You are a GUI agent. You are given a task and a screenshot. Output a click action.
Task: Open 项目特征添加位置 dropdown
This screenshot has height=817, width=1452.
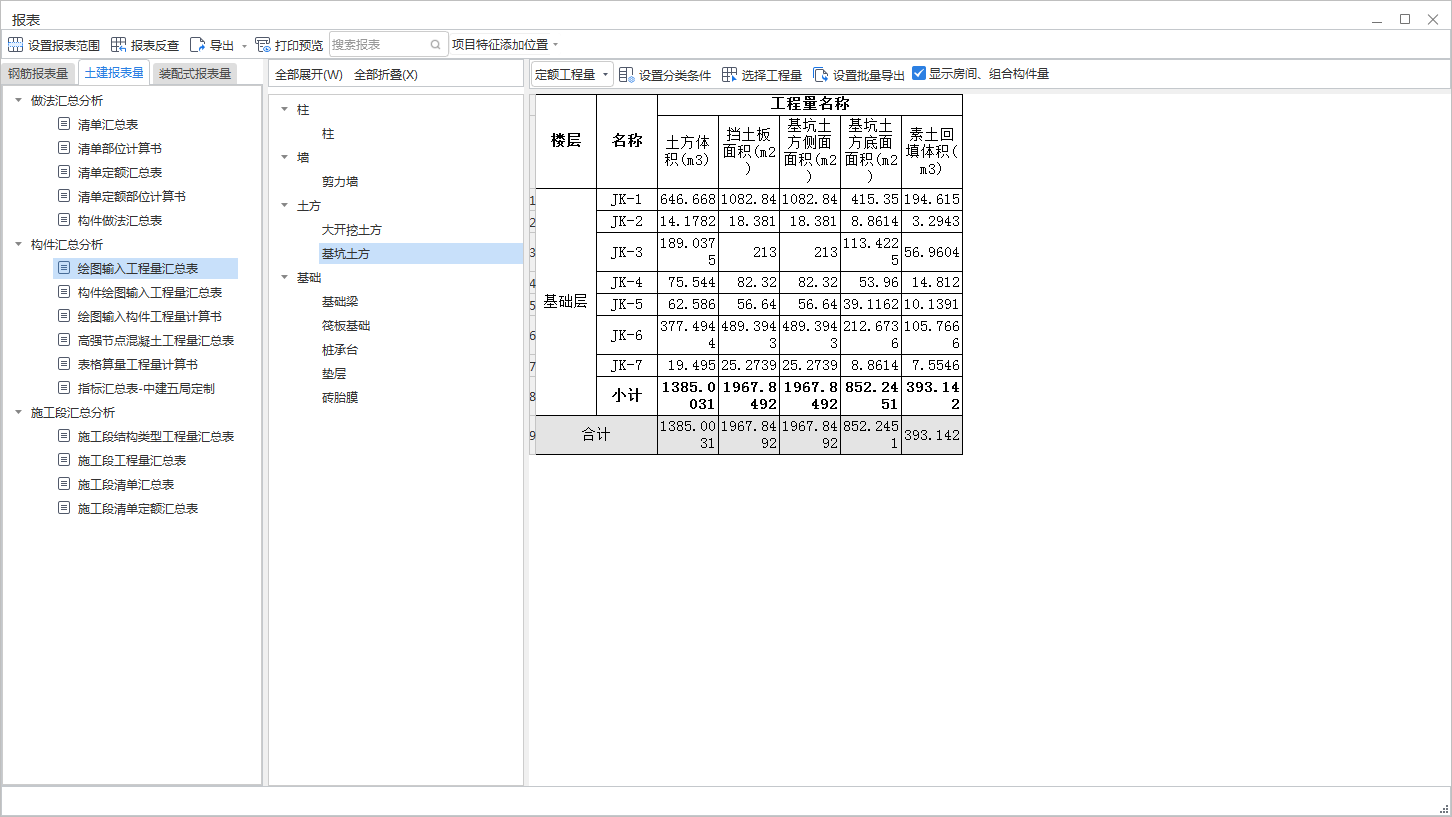[x=505, y=45]
